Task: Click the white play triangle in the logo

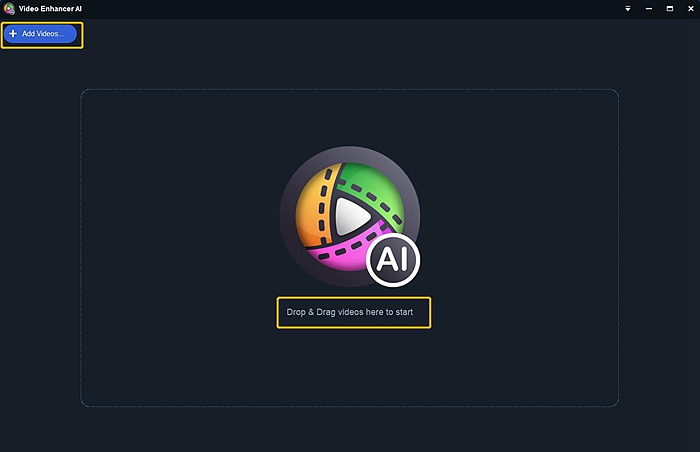Action: [352, 217]
